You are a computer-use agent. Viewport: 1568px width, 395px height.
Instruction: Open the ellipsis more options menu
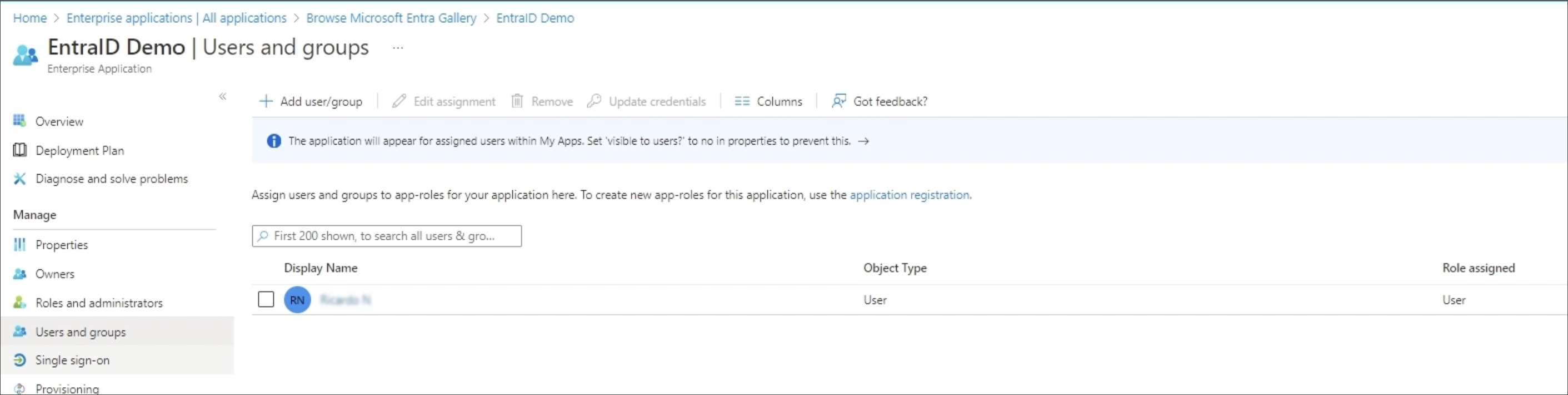(398, 47)
